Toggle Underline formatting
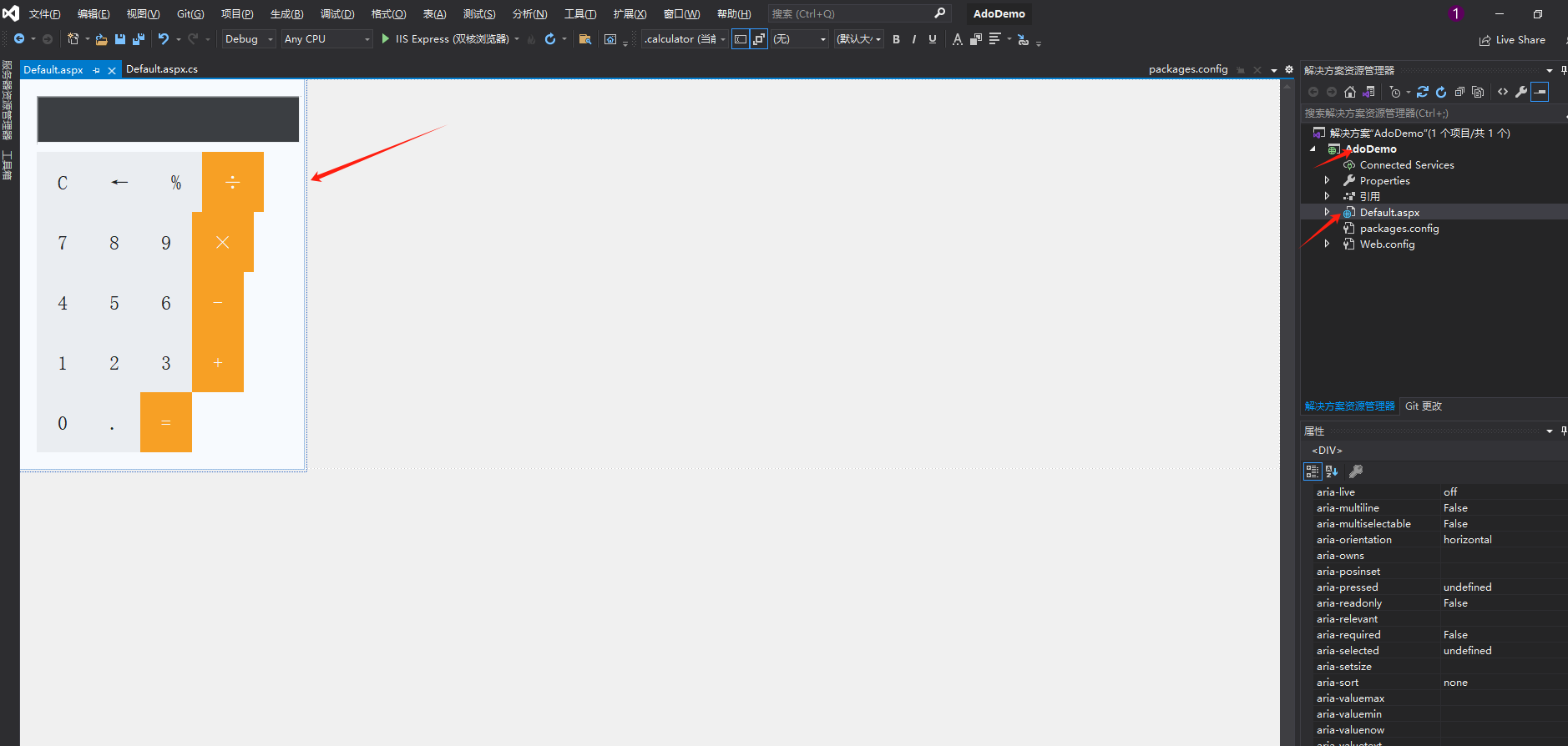Image resolution: width=1568 pixels, height=746 pixels. [x=933, y=39]
